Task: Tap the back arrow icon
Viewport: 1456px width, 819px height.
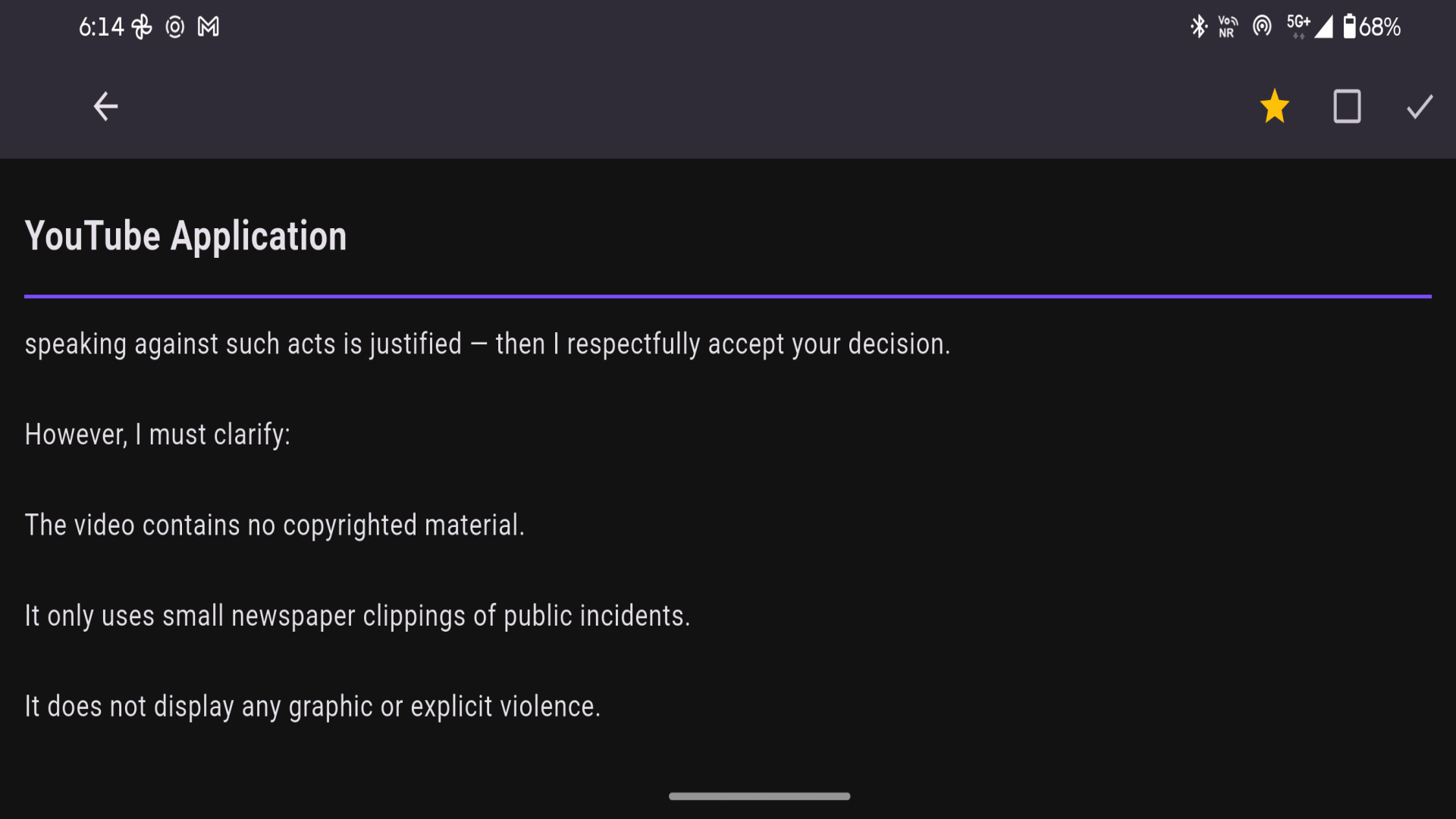Action: tap(105, 106)
